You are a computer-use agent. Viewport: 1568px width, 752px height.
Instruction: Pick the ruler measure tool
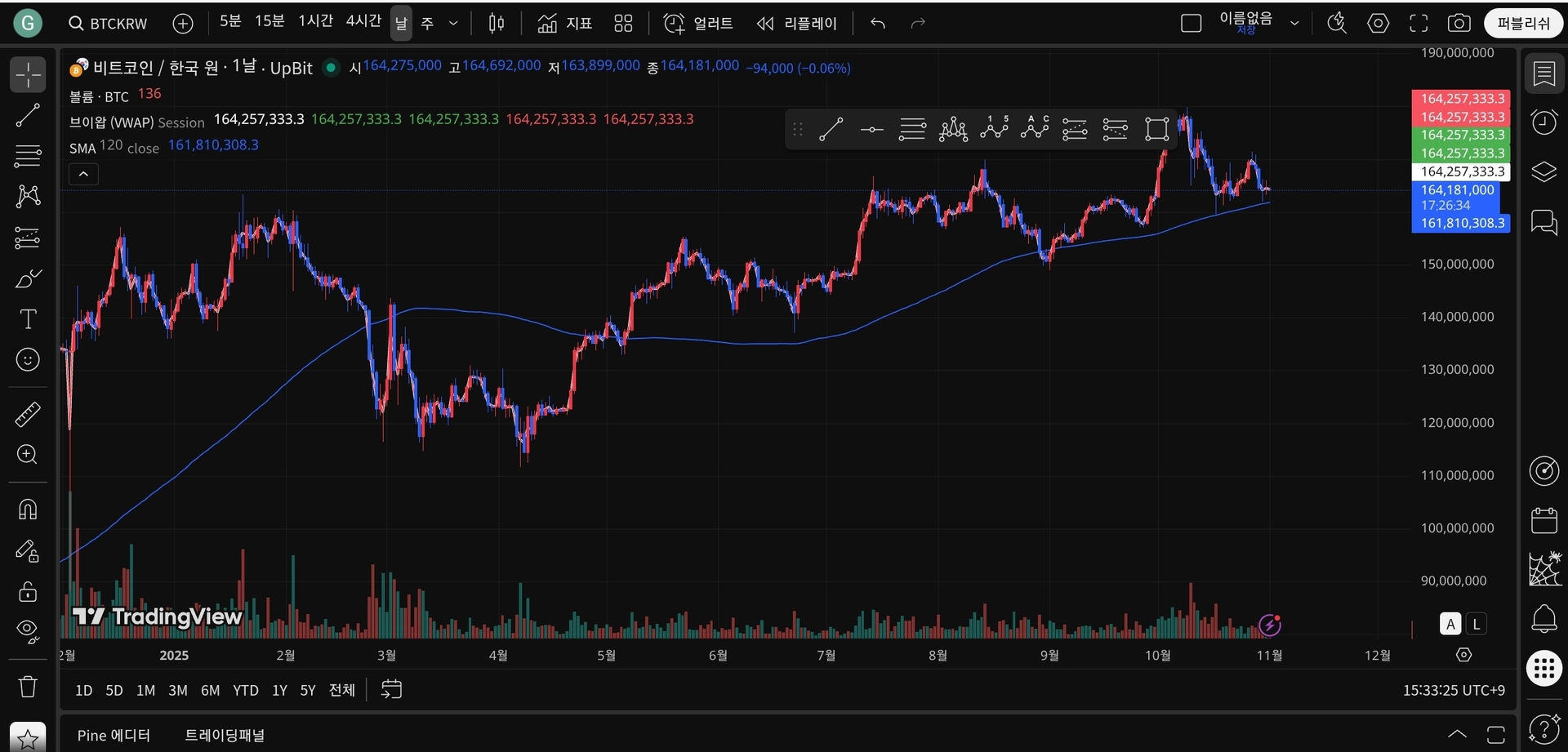click(x=28, y=415)
